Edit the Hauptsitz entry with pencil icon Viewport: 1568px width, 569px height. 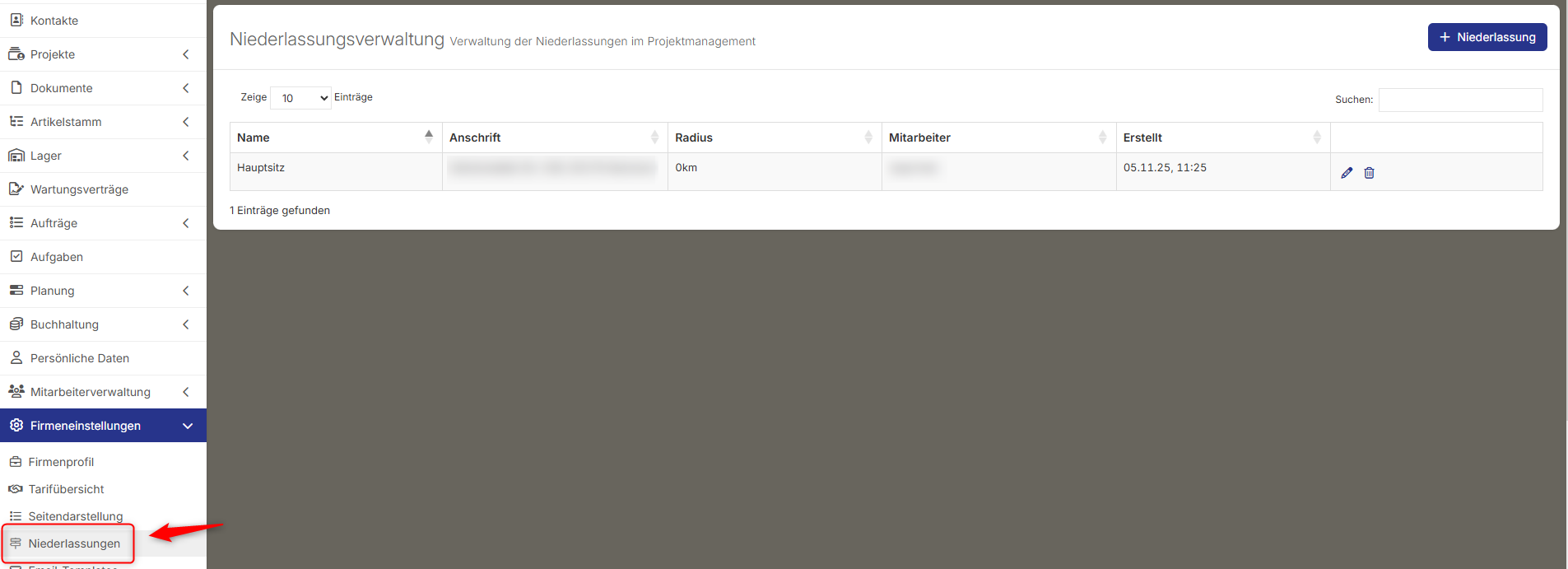[1347, 173]
